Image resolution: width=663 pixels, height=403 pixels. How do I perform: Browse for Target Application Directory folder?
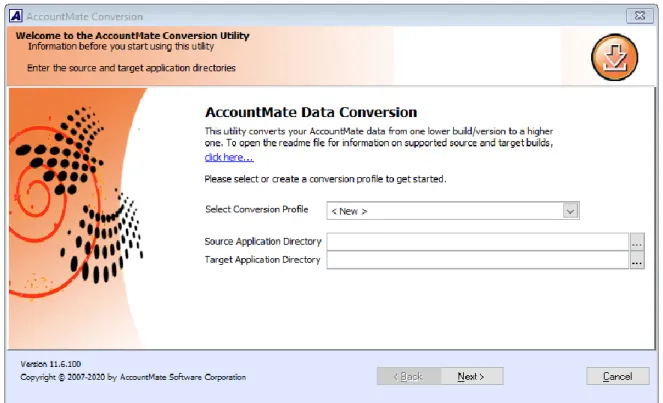click(x=637, y=260)
